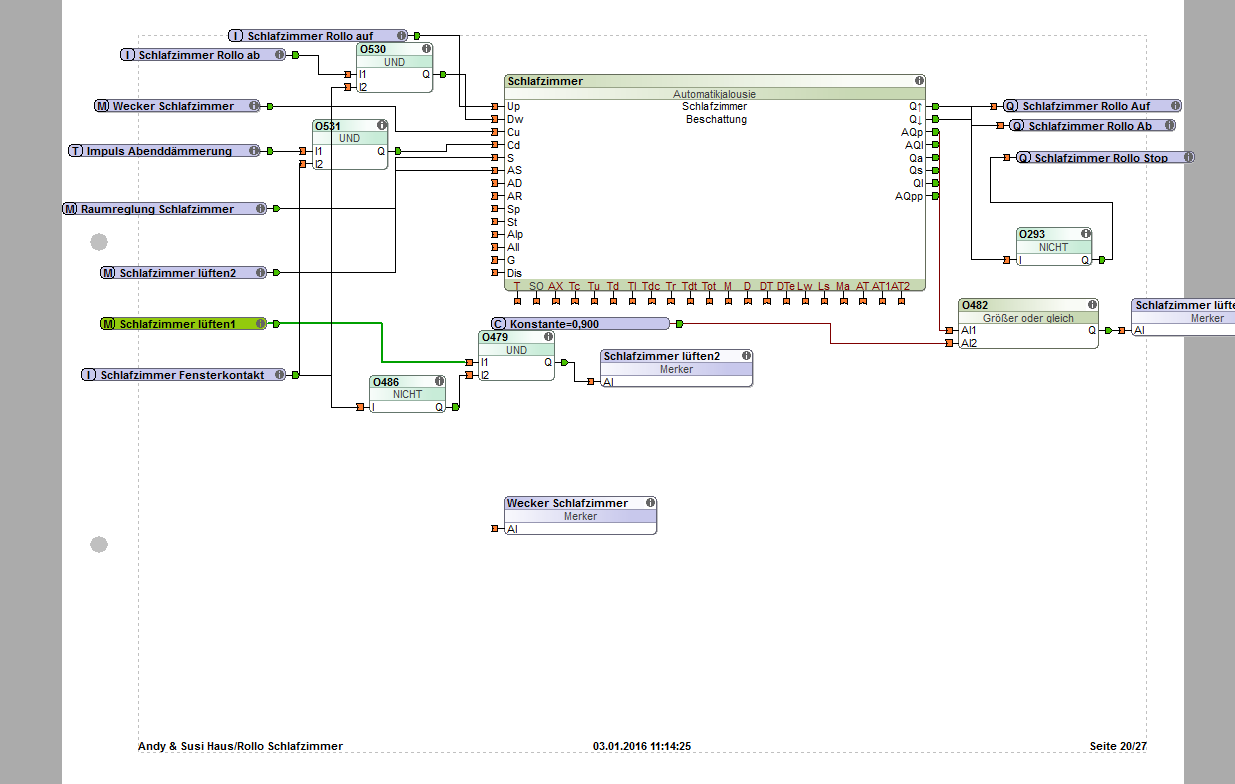This screenshot has width=1235, height=784.
Task: Click the AQpp output pin of Automatikjalousie
Action: point(935,196)
